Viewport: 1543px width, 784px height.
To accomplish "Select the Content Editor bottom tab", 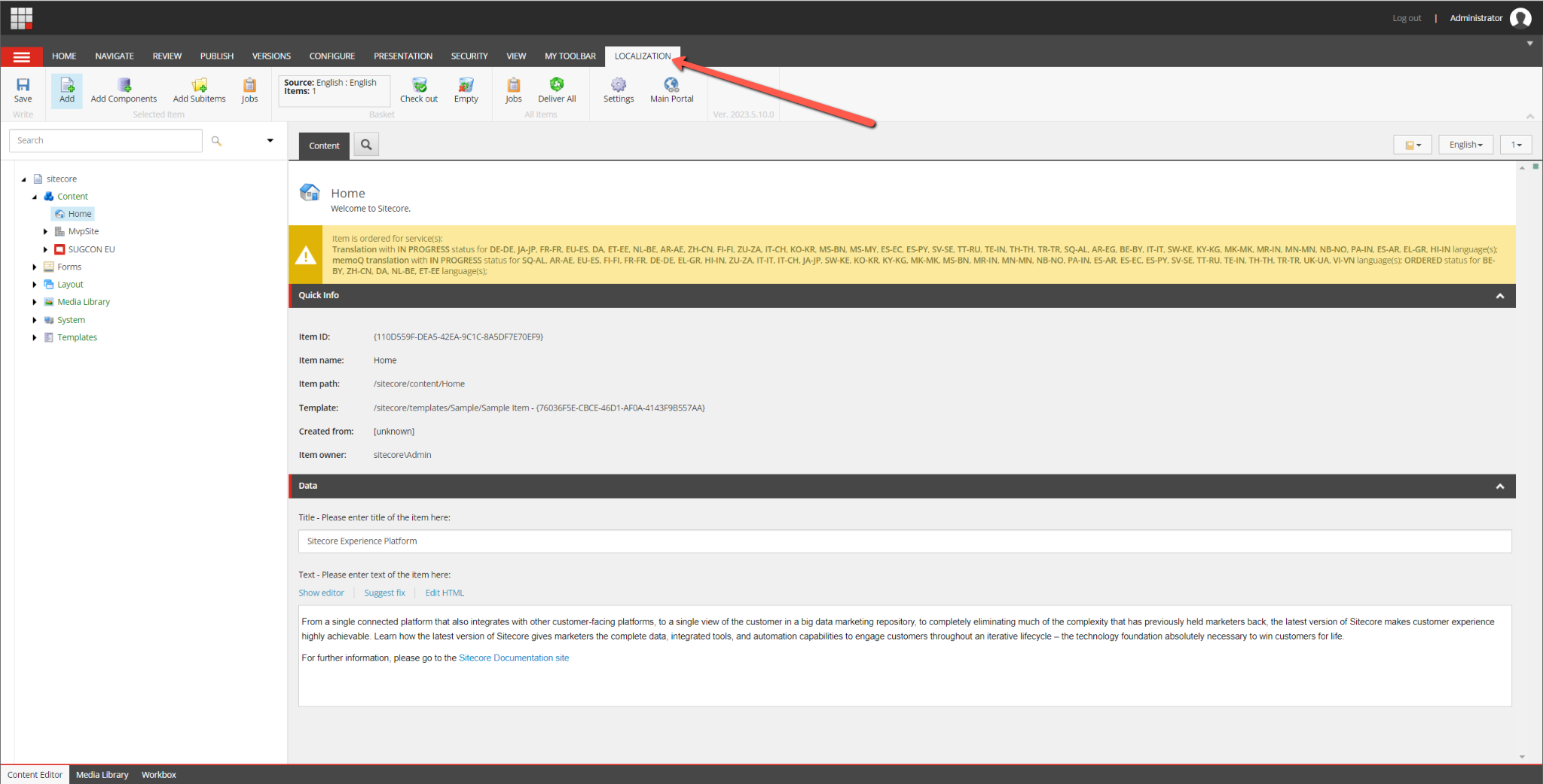I will (35, 775).
